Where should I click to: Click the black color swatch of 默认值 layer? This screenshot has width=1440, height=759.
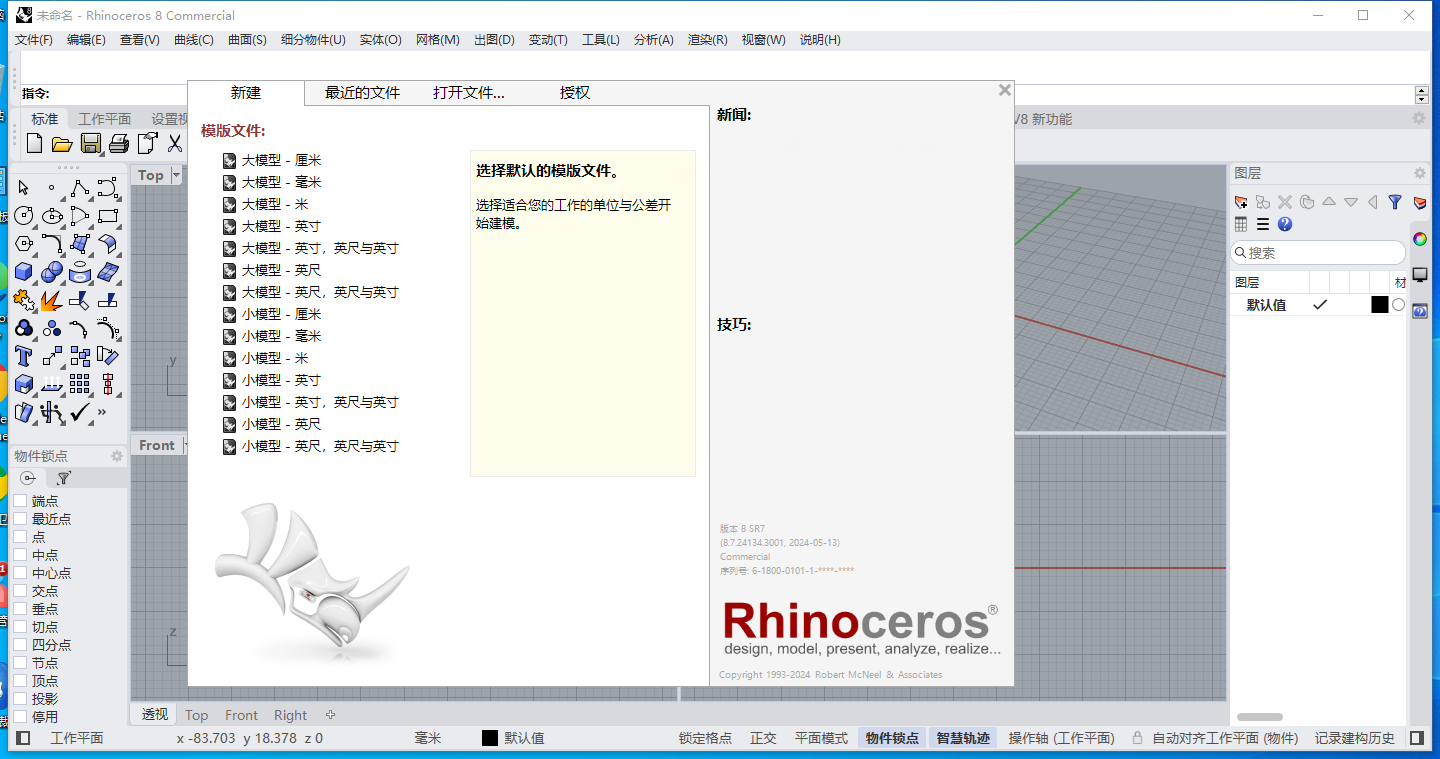pos(1379,305)
